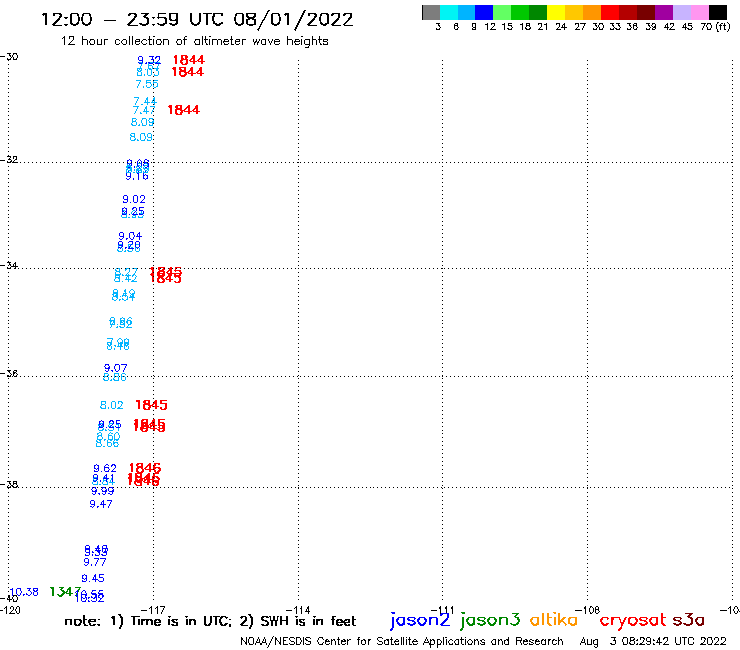The height and width of the screenshot is (650, 740).
Task: Click the '-108' longitude axis label
Action: tap(589, 610)
